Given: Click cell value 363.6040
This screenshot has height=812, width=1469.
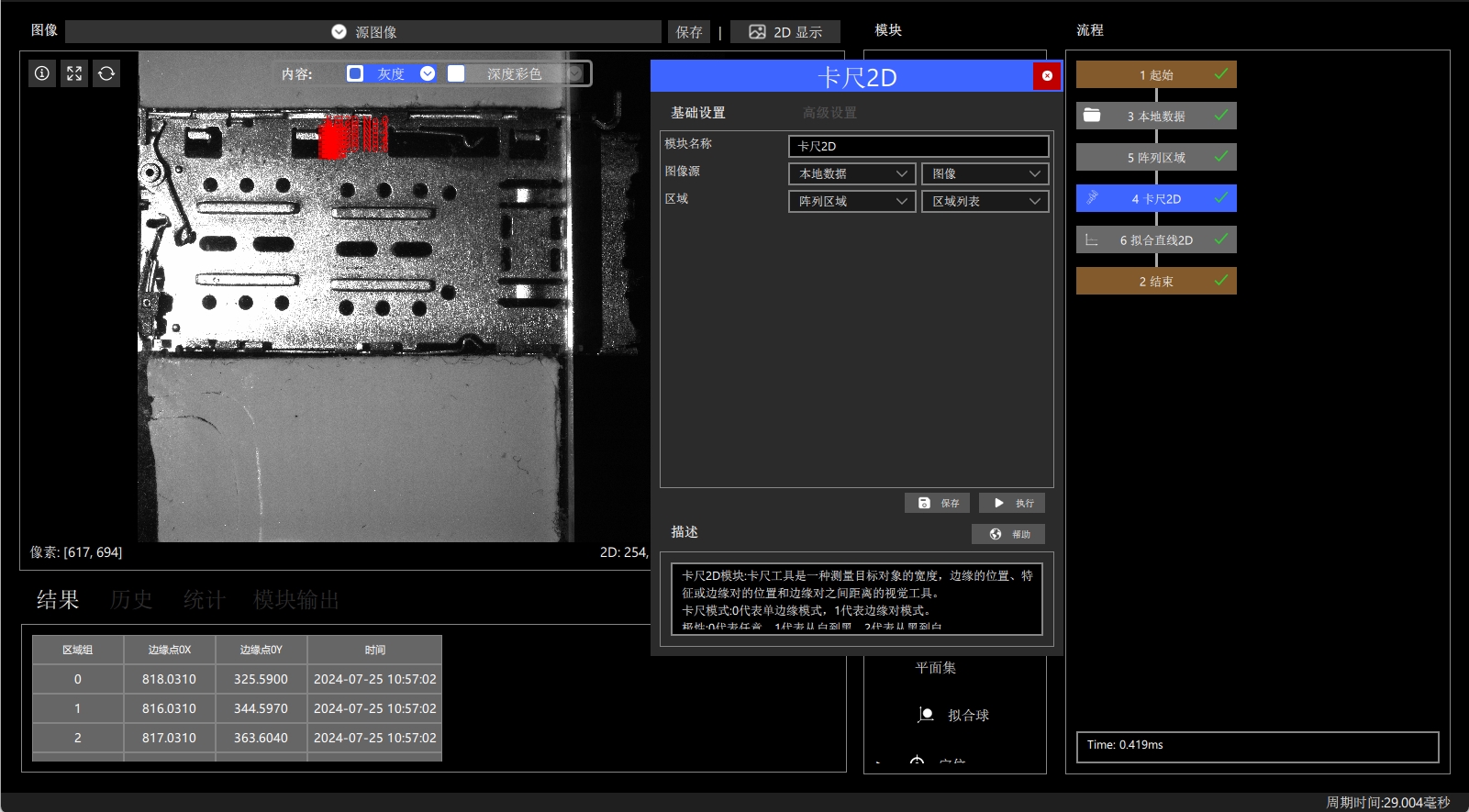Looking at the screenshot, I should [x=261, y=738].
